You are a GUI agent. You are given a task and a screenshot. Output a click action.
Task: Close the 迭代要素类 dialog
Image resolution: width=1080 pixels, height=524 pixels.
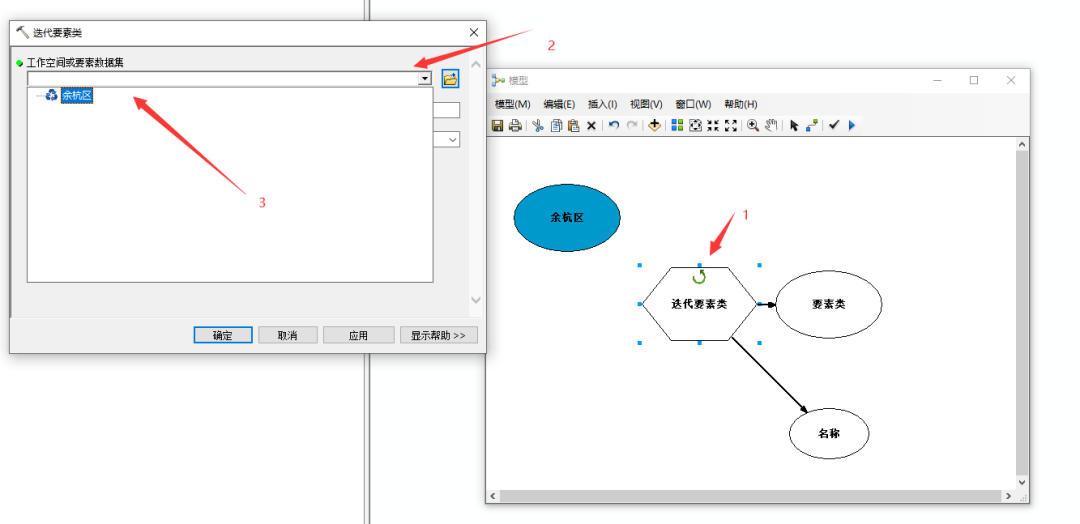tap(473, 32)
